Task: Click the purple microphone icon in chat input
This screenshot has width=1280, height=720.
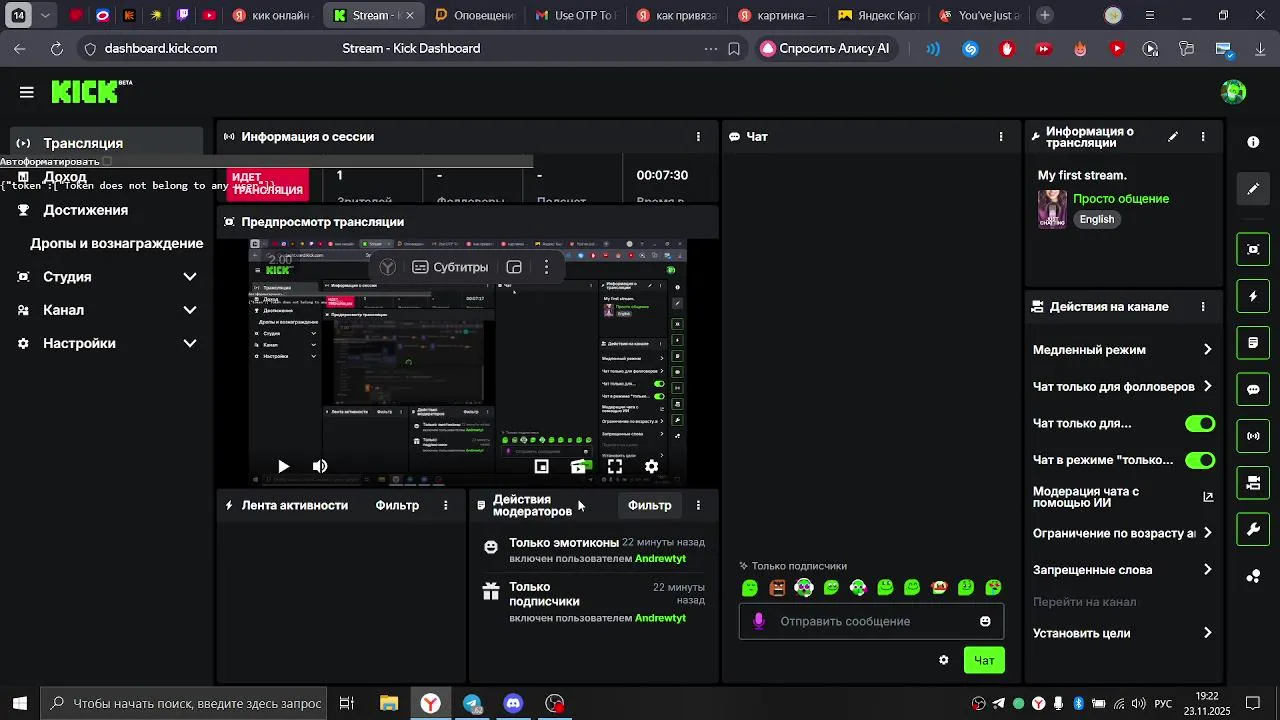Action: (x=759, y=621)
